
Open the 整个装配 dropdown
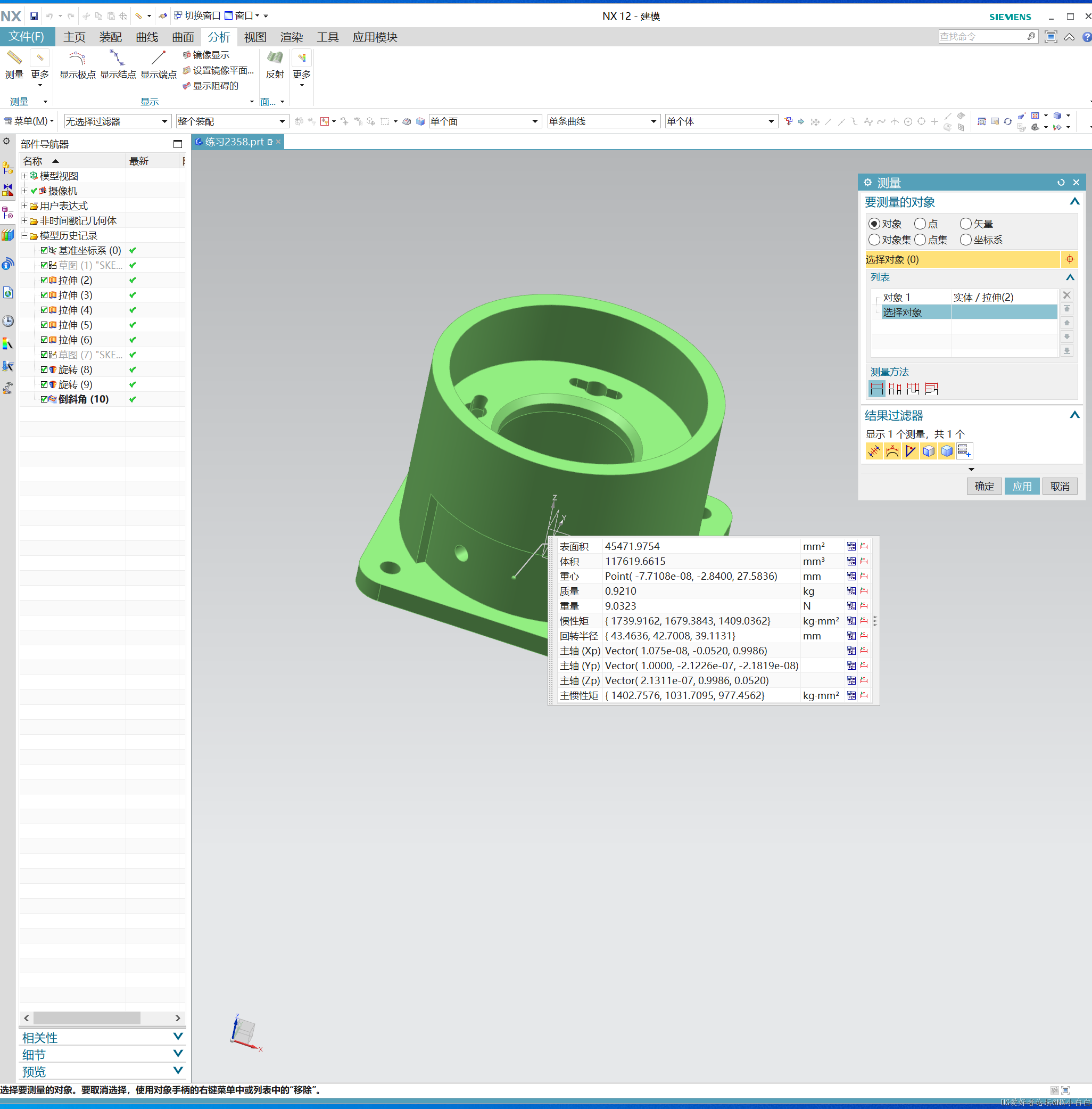[231, 121]
